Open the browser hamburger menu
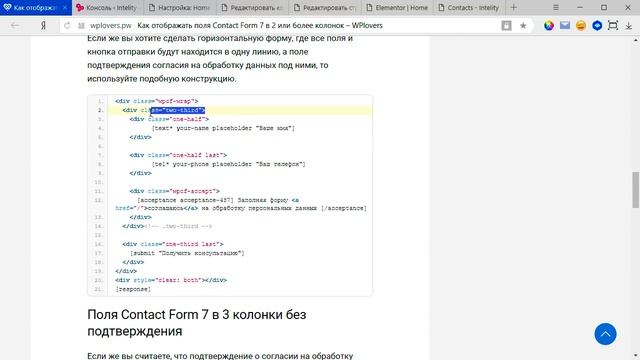Image resolution: width=640 pixels, height=360 pixels. tap(556, 7)
